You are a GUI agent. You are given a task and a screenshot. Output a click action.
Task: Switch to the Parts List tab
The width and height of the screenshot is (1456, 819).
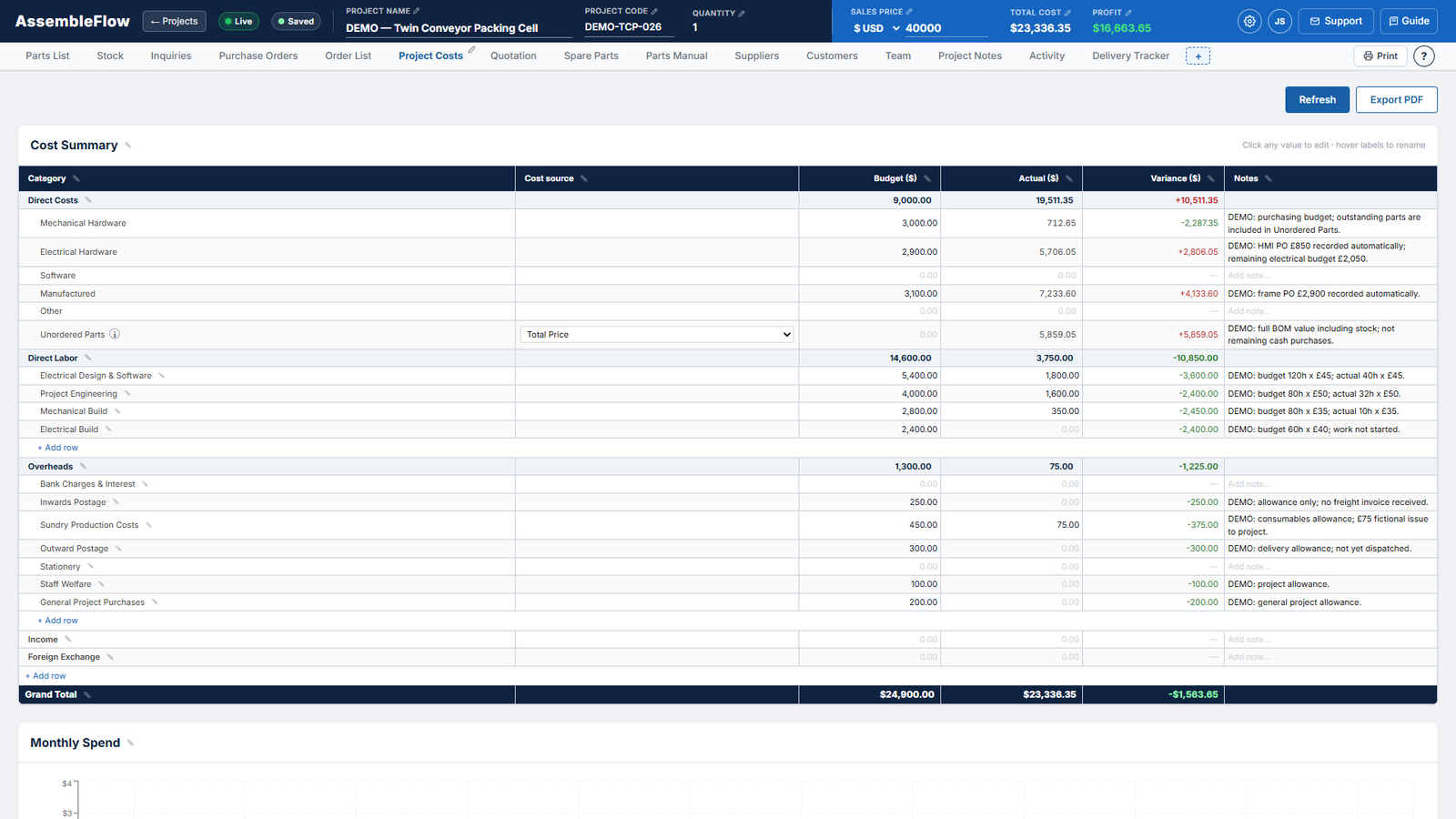click(47, 56)
